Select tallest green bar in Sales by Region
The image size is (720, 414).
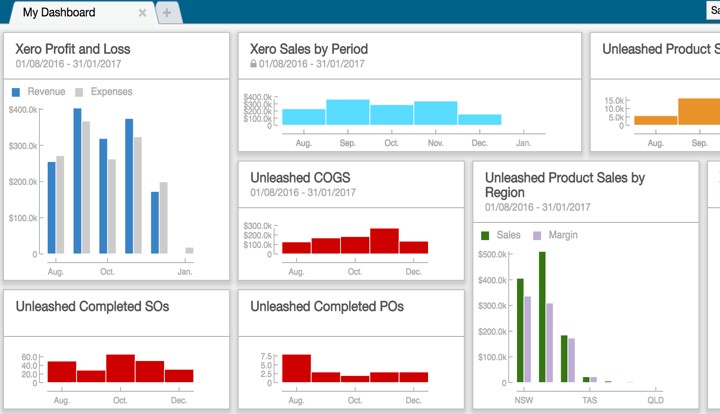[542, 317]
